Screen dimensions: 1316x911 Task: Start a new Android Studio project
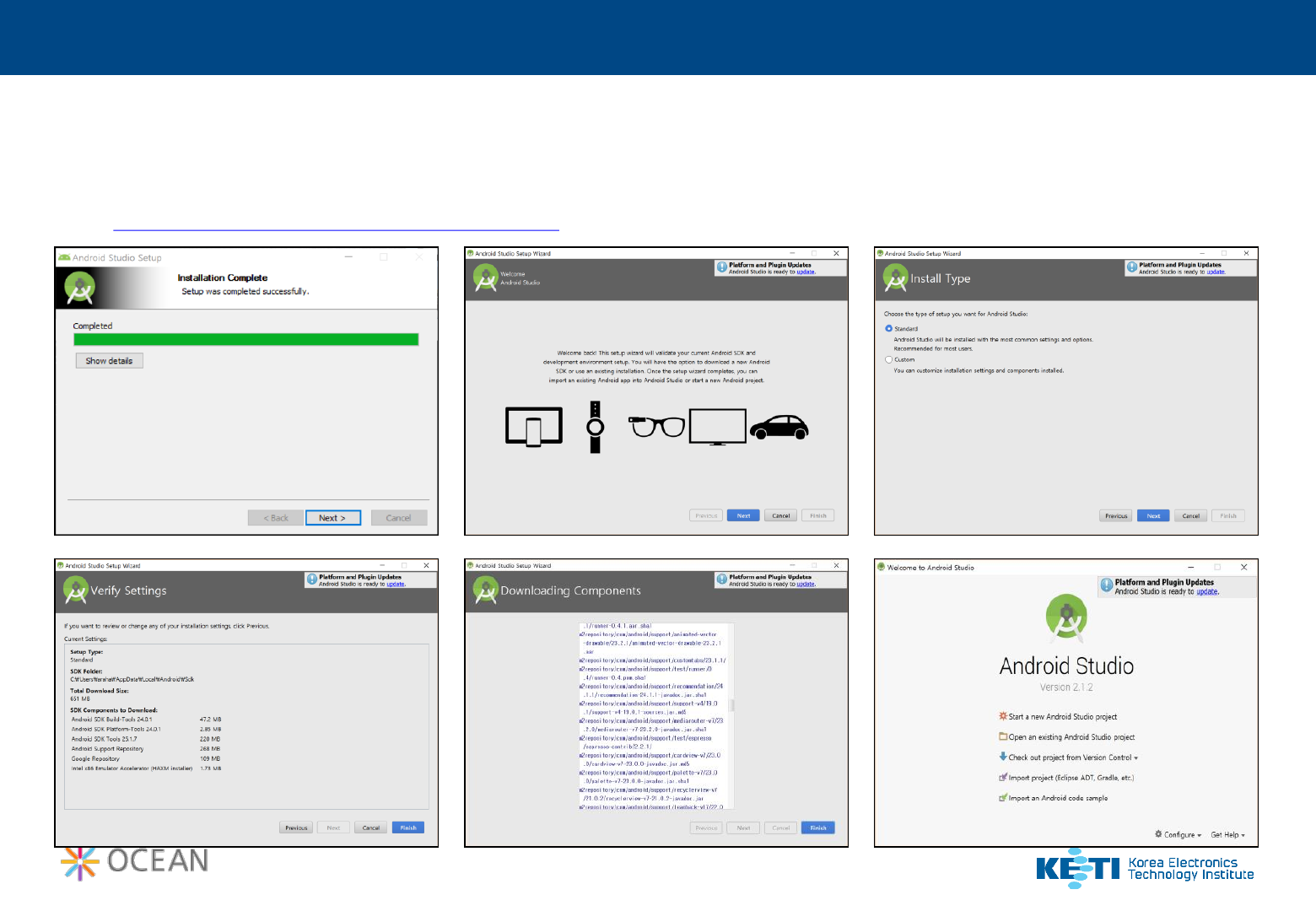pos(1058,717)
